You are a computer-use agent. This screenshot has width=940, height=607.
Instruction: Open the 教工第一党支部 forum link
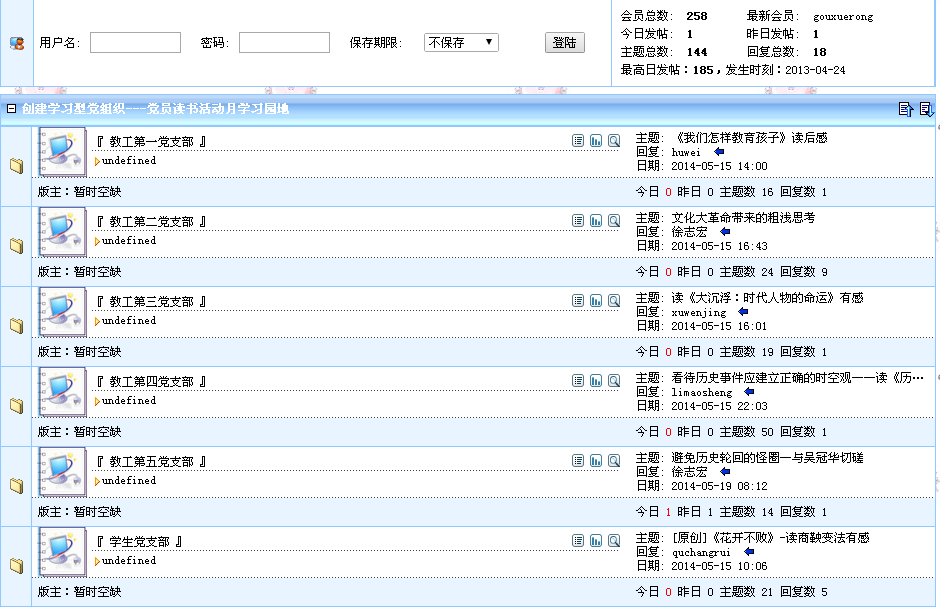(x=152, y=142)
